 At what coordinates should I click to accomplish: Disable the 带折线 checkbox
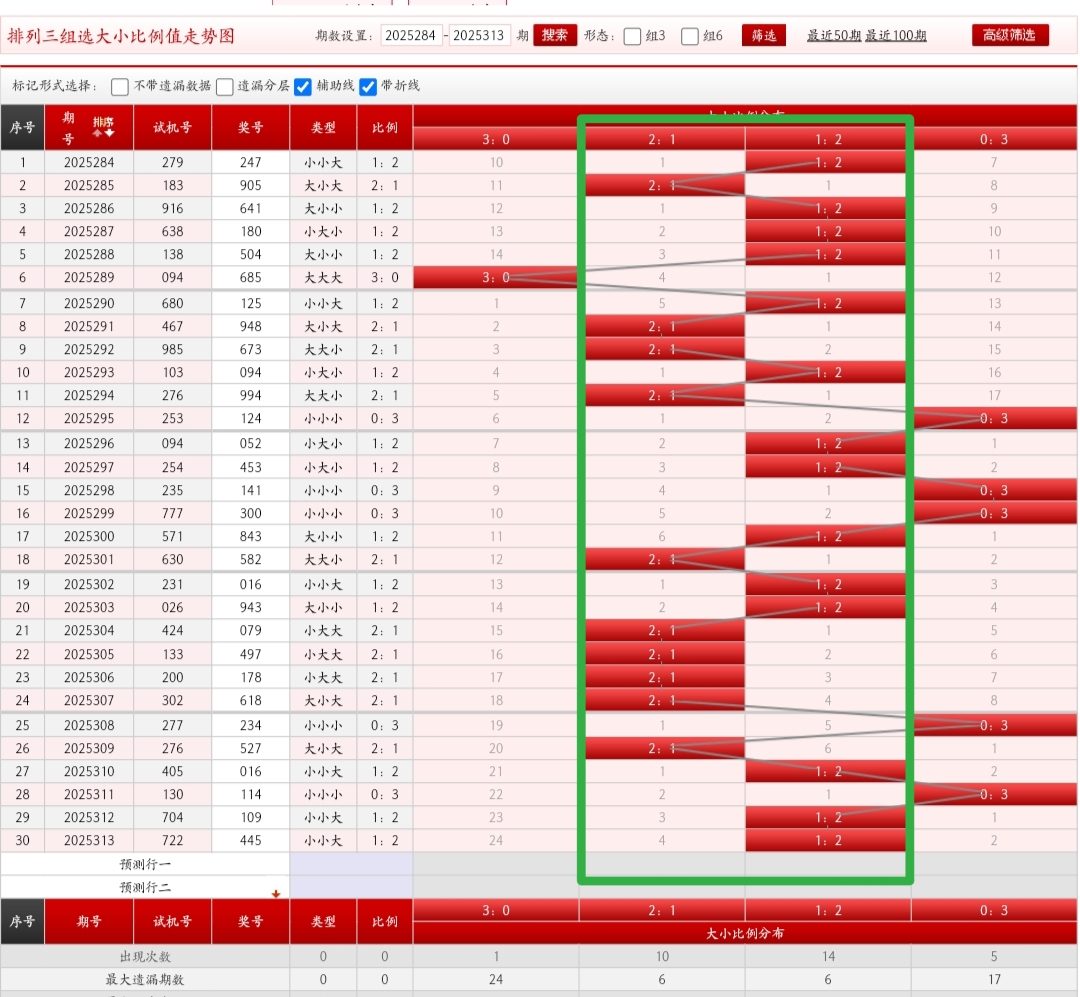click(x=368, y=86)
